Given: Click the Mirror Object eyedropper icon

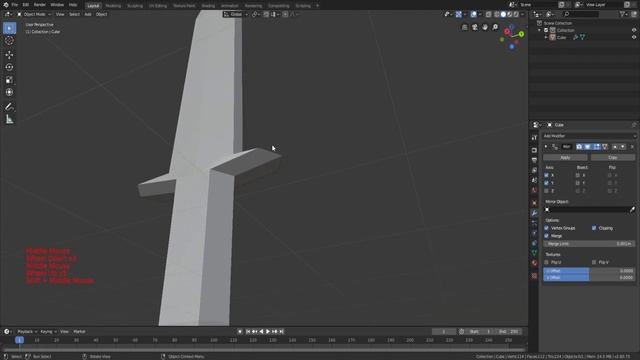Looking at the screenshot, I should [632, 209].
